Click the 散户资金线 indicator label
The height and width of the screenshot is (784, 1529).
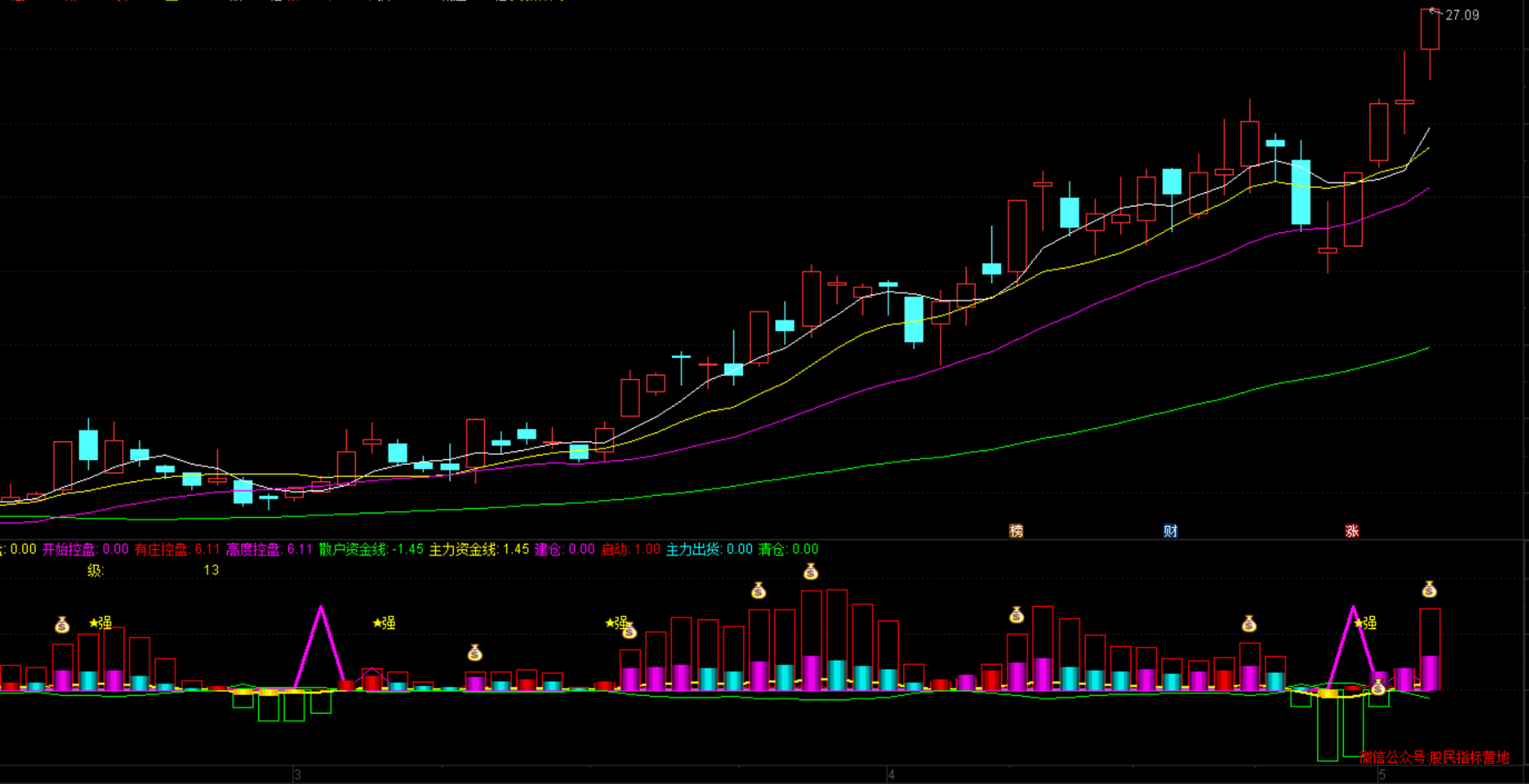tap(352, 549)
